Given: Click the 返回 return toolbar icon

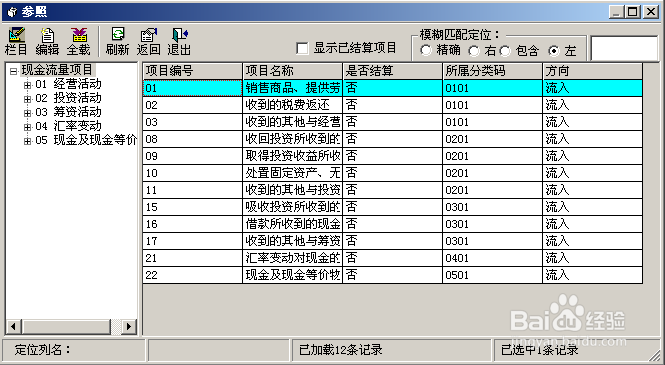Looking at the screenshot, I should 148,41.
